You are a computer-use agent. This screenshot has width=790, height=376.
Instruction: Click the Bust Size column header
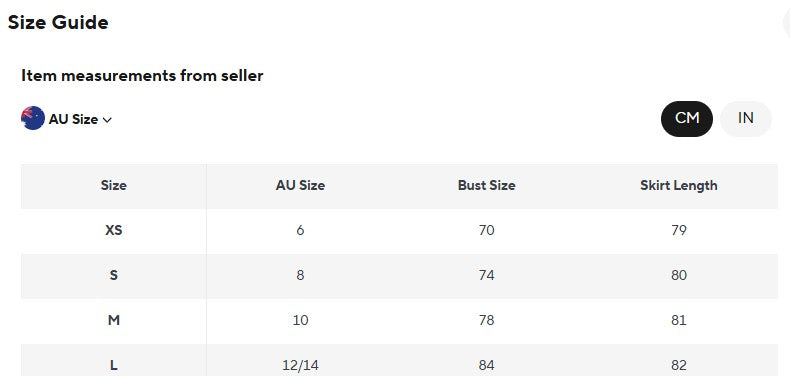click(486, 185)
